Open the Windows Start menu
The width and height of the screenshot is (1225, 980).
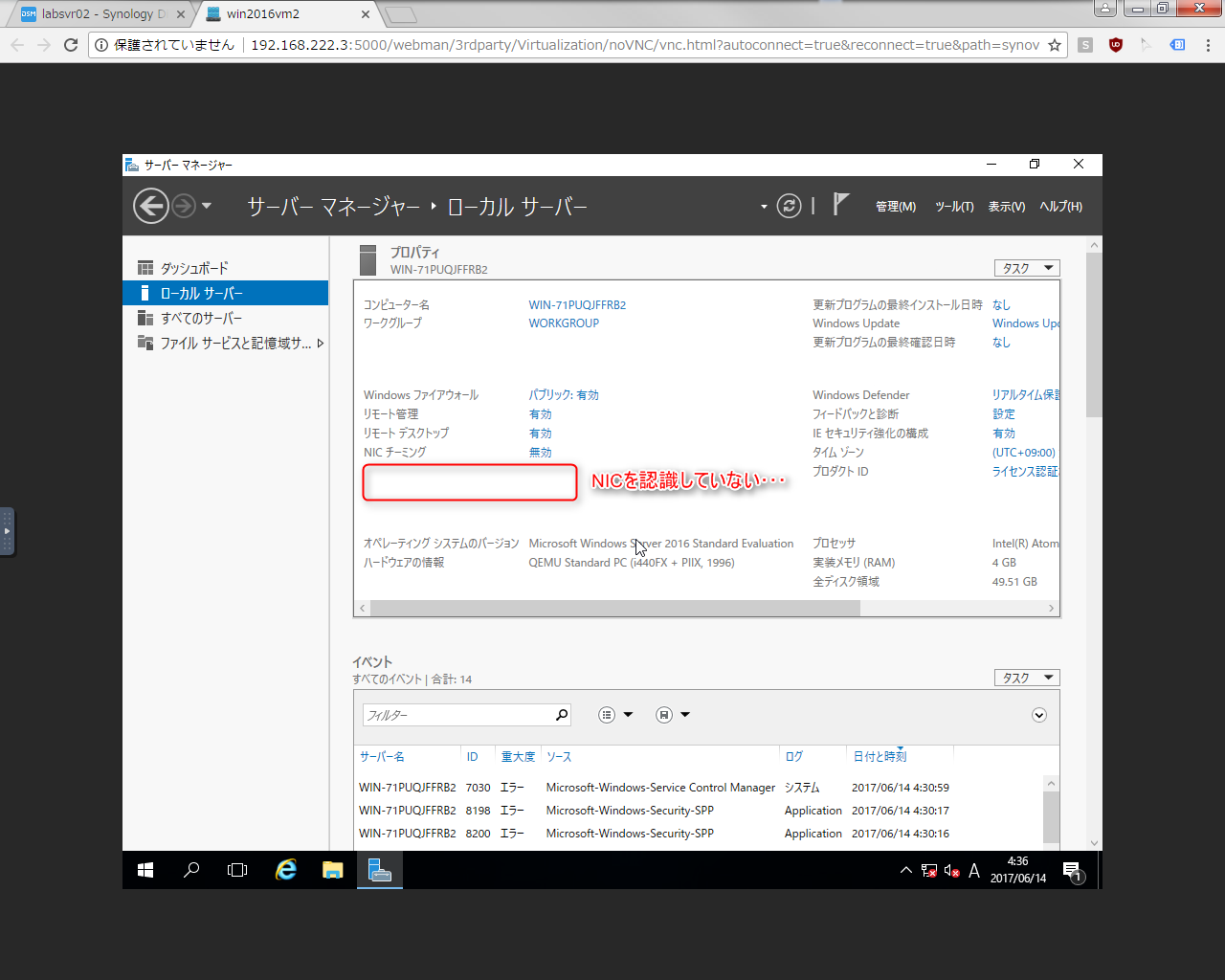(x=145, y=870)
